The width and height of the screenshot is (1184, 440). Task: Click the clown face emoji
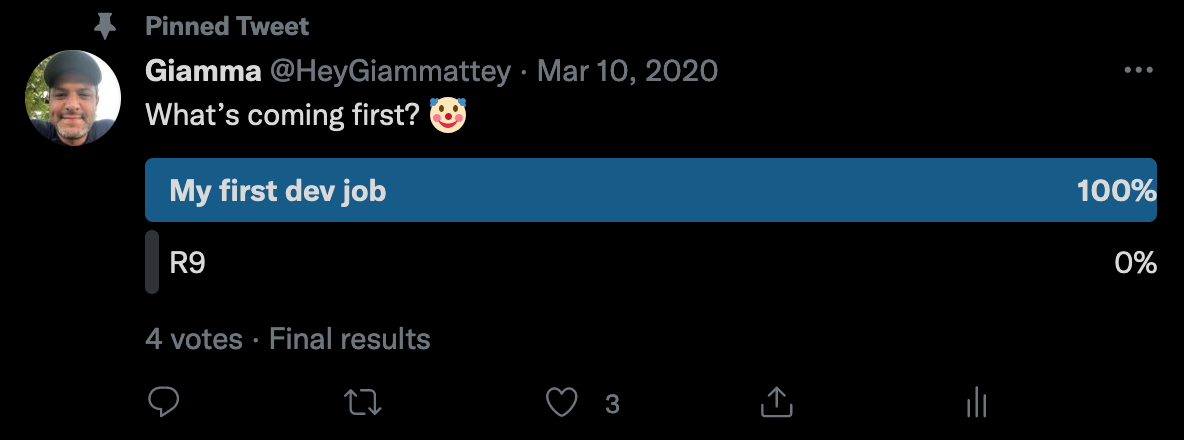coord(449,115)
